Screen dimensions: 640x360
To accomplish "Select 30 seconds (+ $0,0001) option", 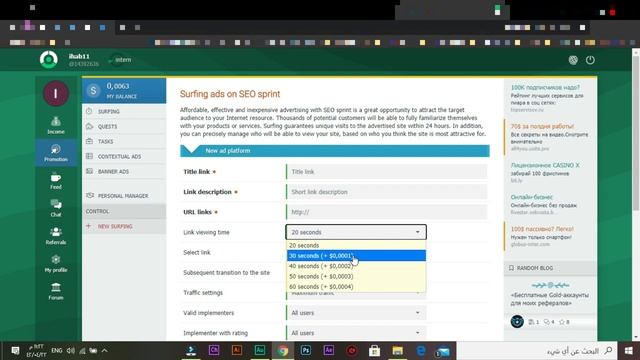I will tap(356, 256).
